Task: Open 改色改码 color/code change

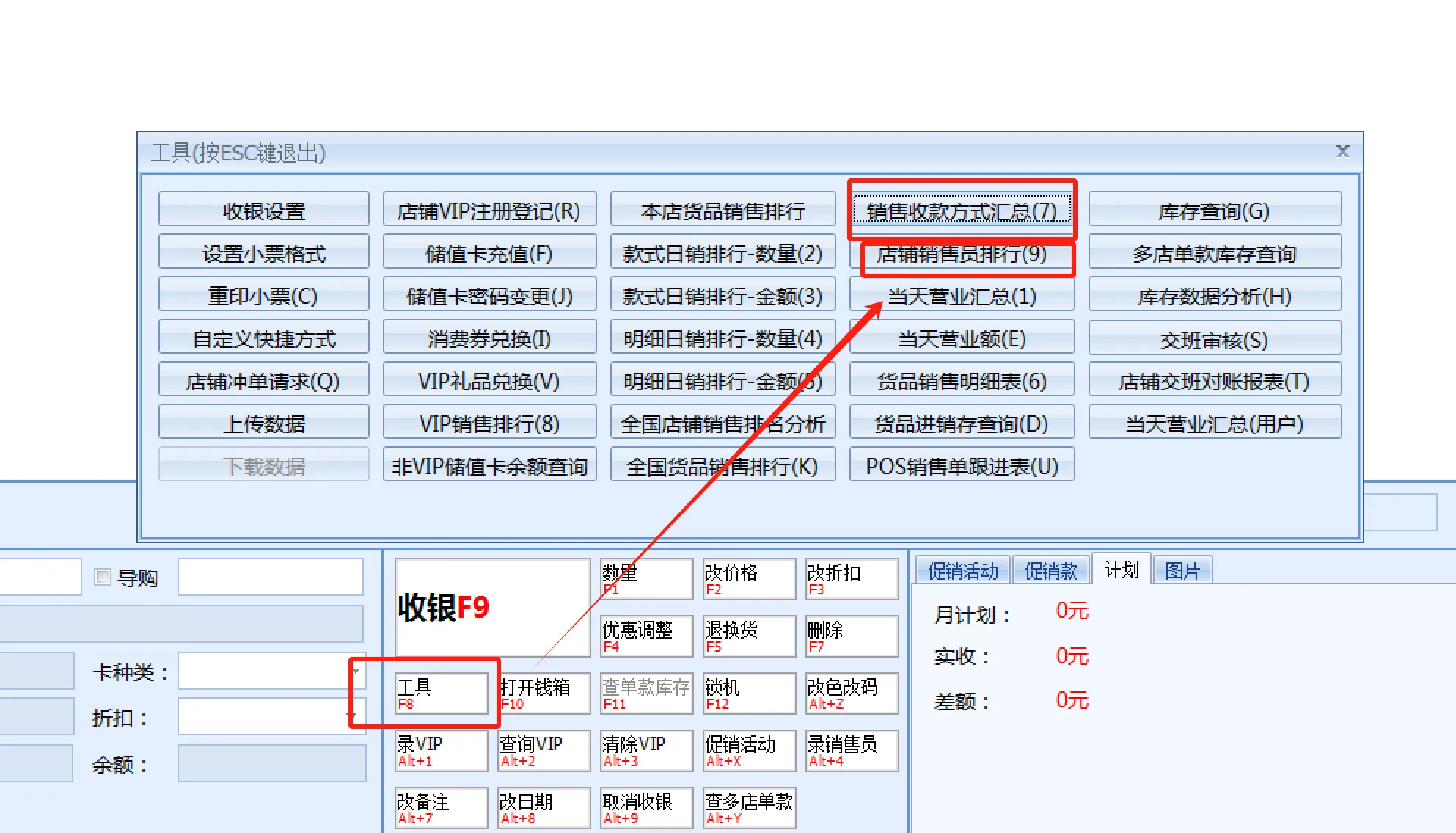Action: pos(850,693)
